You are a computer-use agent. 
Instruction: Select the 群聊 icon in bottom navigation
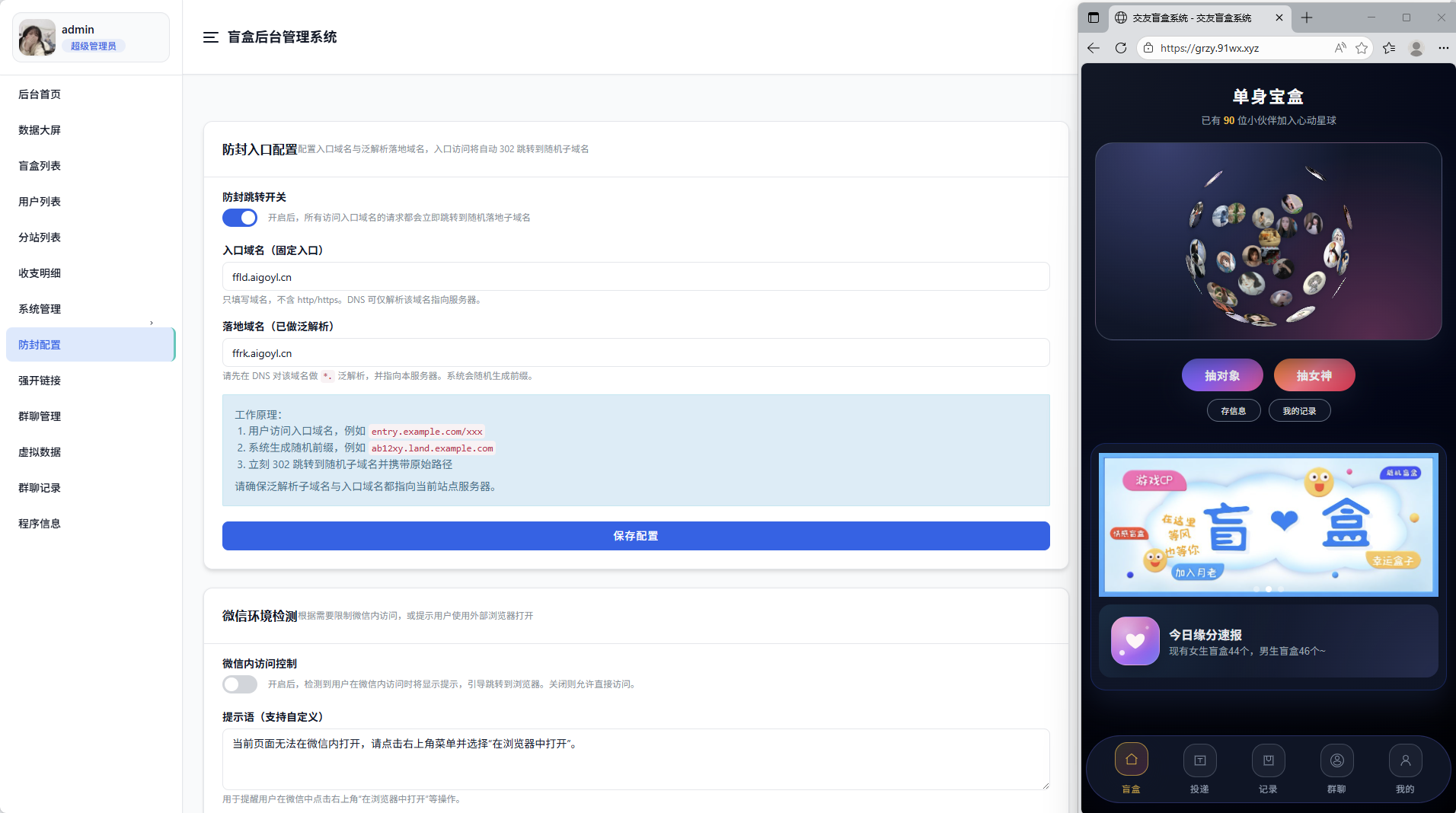pos(1336,759)
